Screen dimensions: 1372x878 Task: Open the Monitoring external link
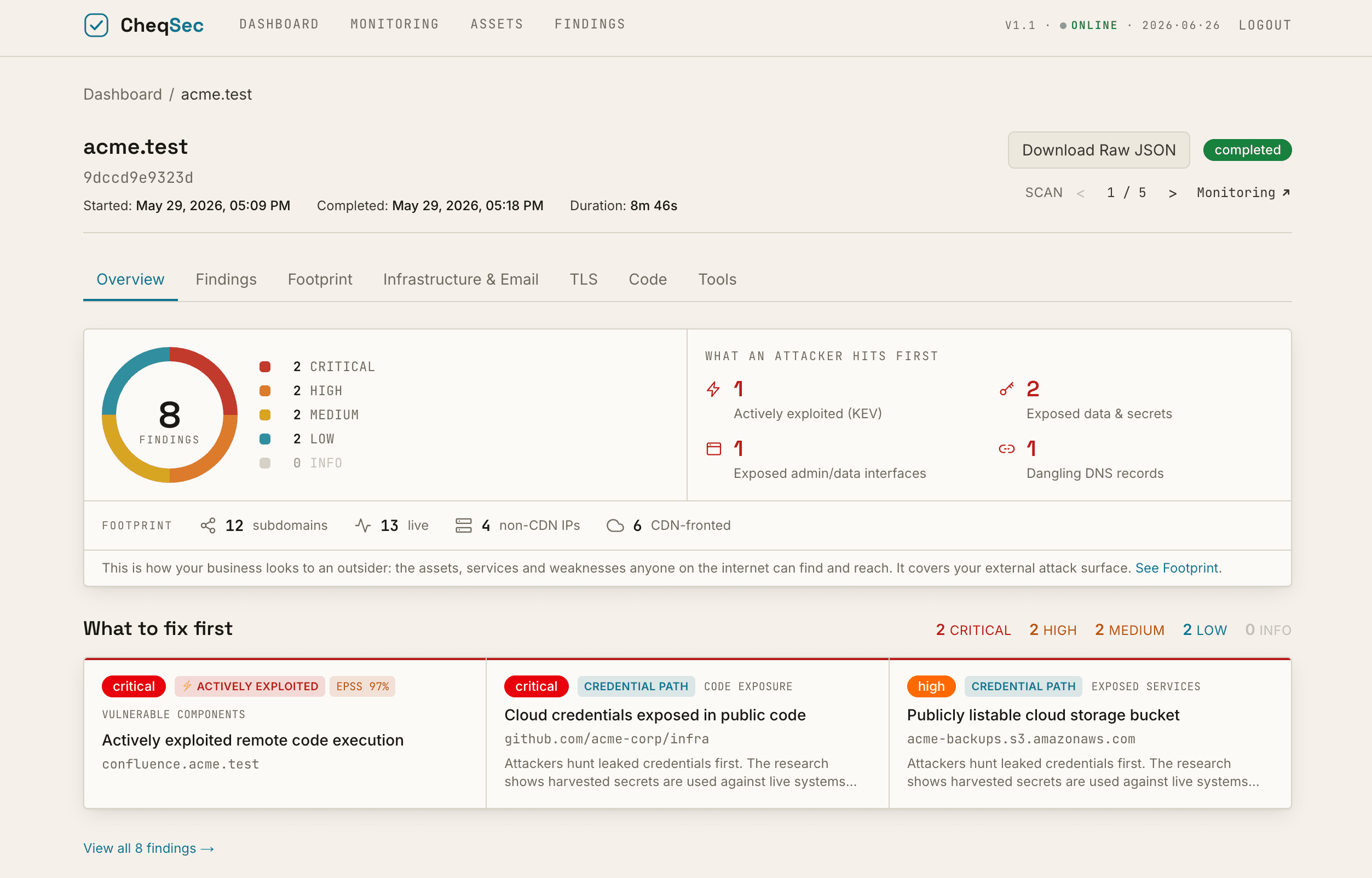tap(1243, 193)
